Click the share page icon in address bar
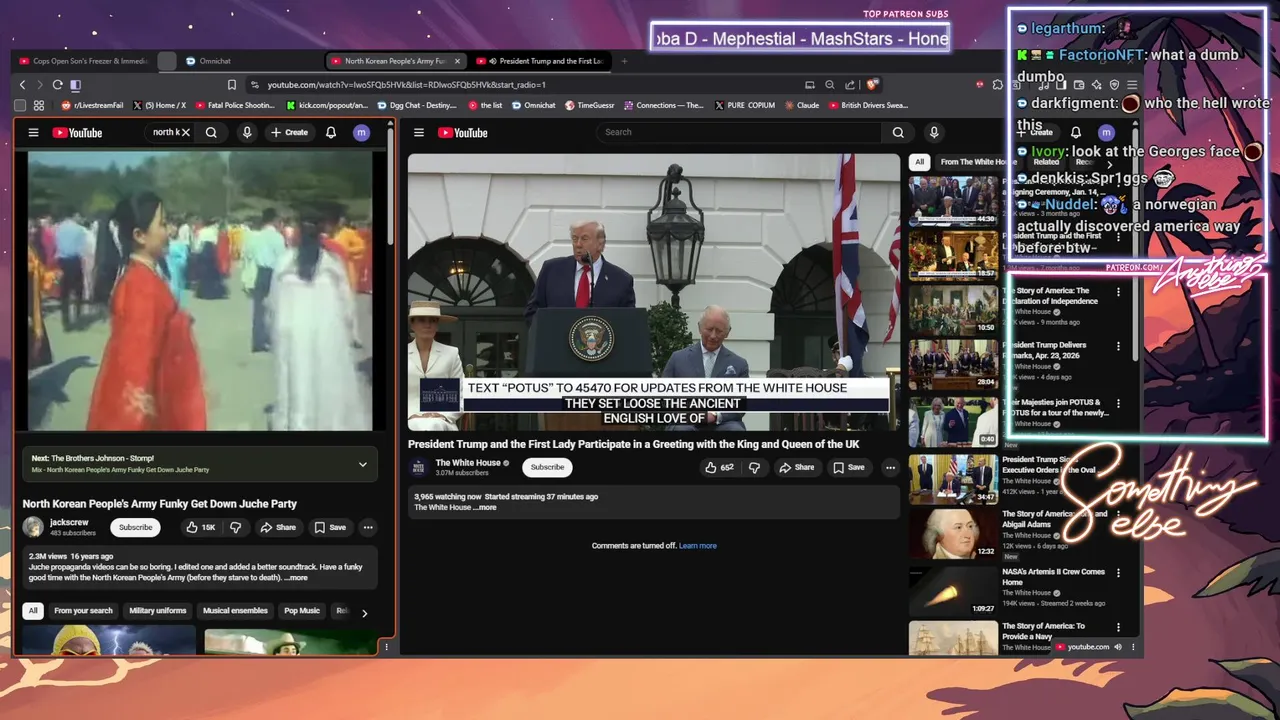 (x=850, y=85)
